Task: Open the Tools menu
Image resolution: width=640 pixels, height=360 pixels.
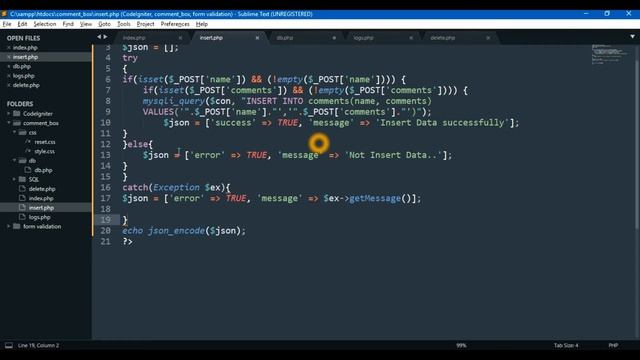Action: [x=124, y=24]
